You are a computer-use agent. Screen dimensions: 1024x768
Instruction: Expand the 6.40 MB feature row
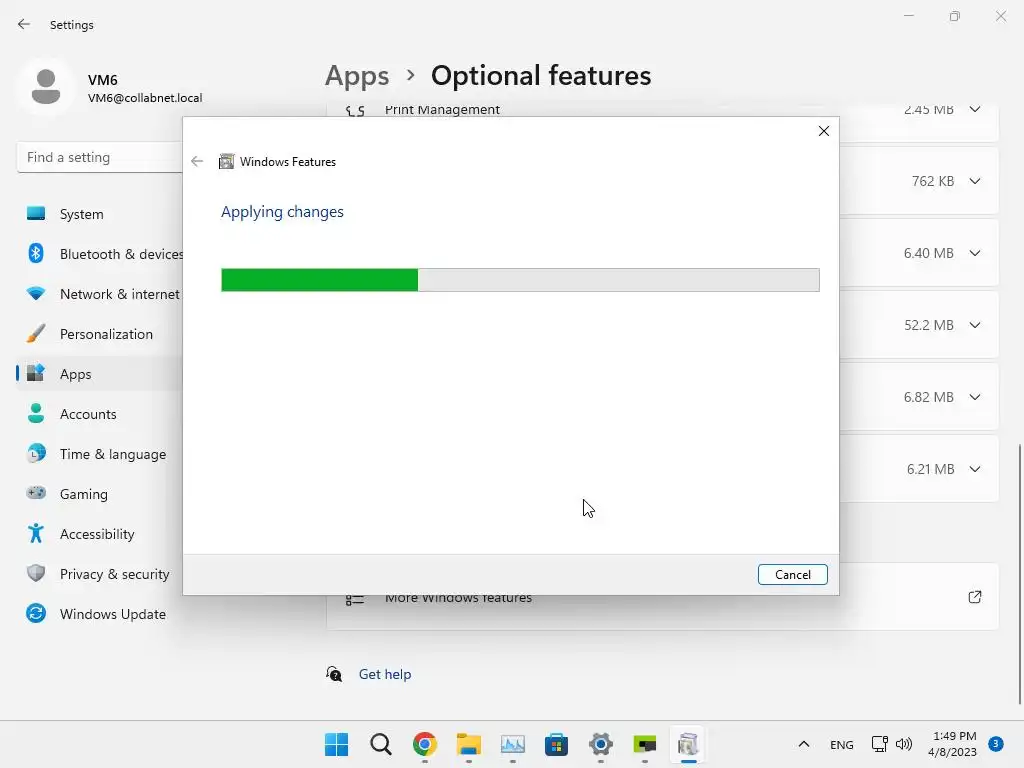coord(974,253)
